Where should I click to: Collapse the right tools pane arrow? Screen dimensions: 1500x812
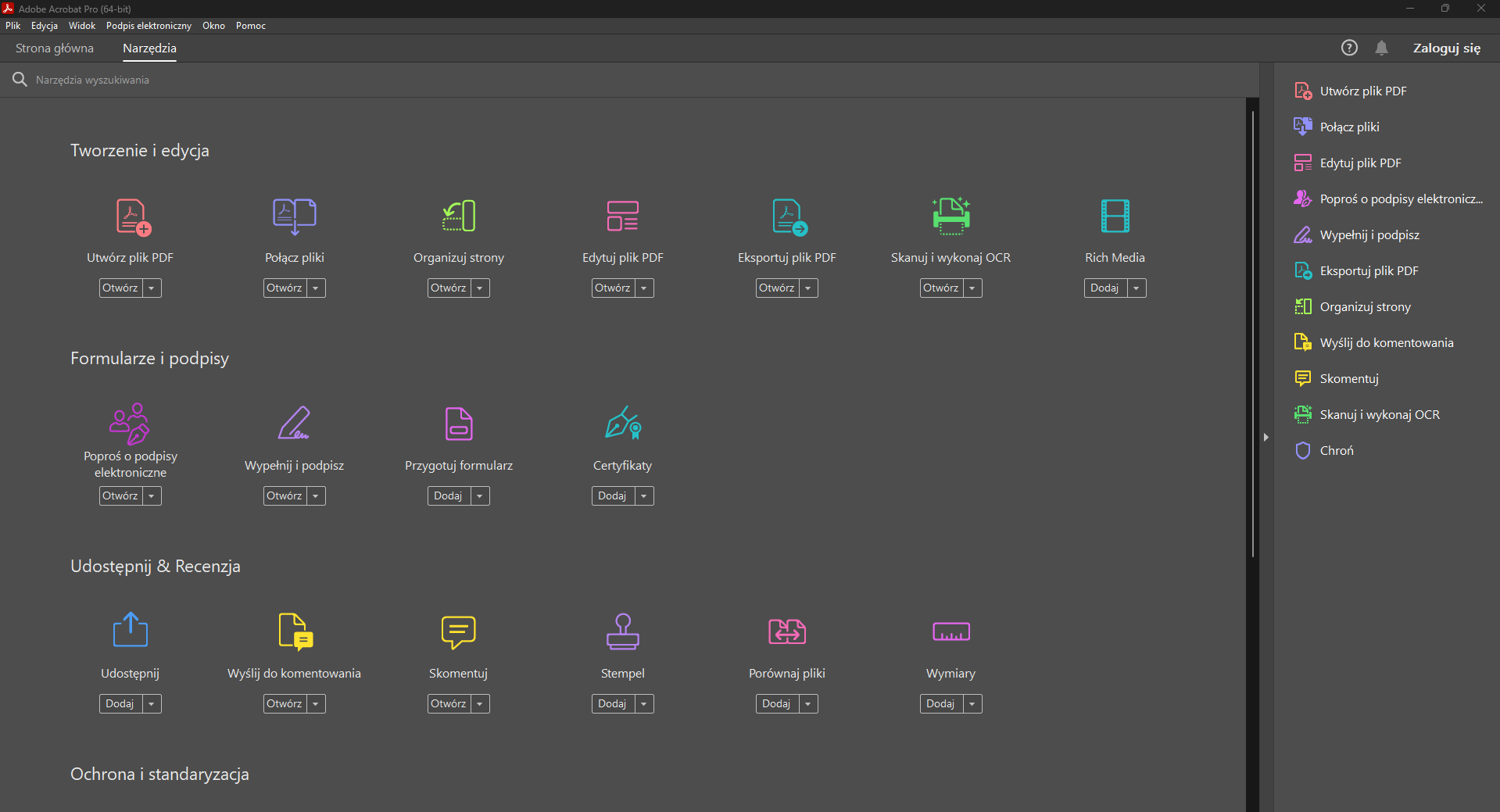tap(1266, 438)
